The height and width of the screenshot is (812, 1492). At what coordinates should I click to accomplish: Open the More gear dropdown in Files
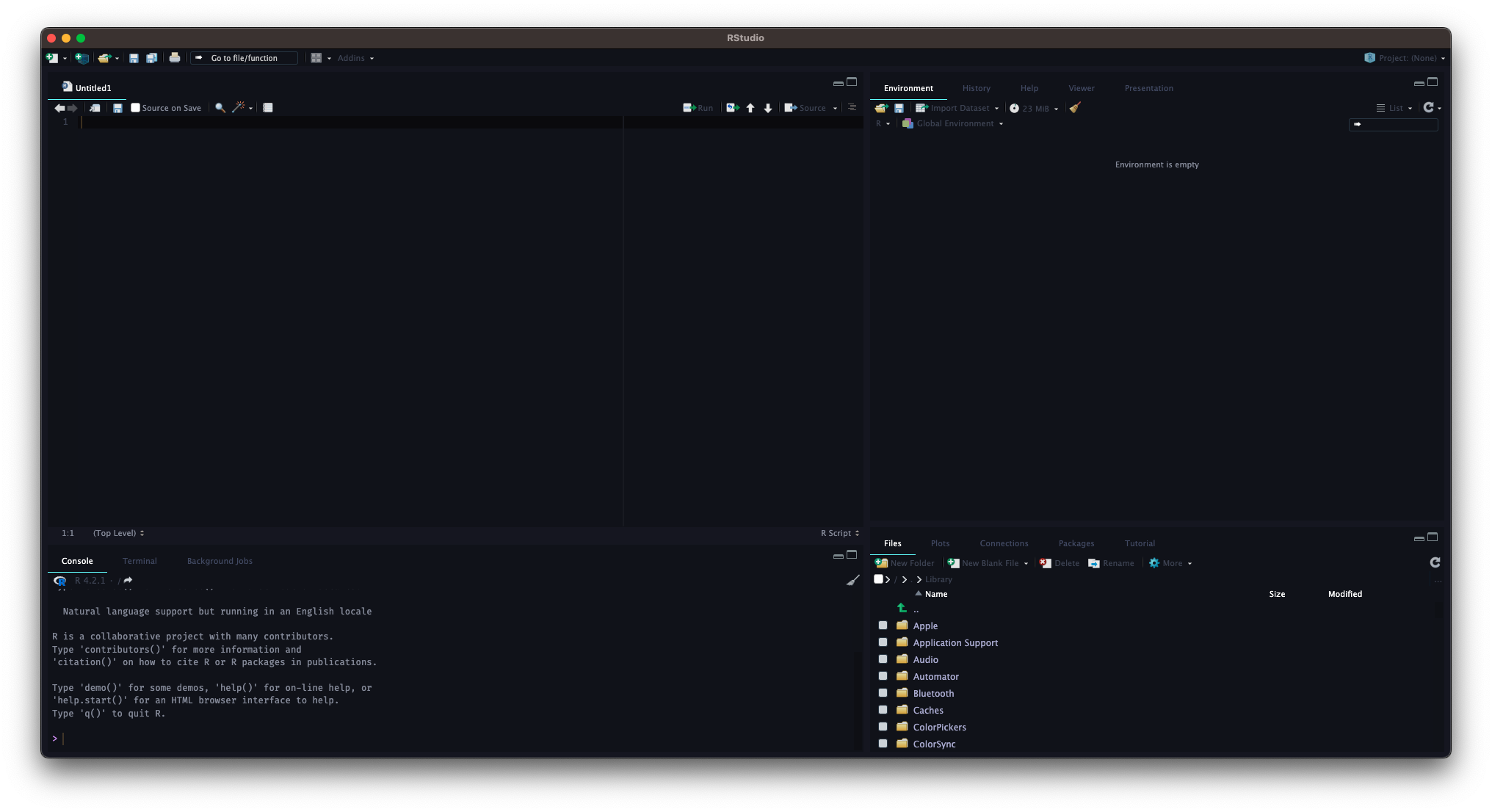(1170, 563)
